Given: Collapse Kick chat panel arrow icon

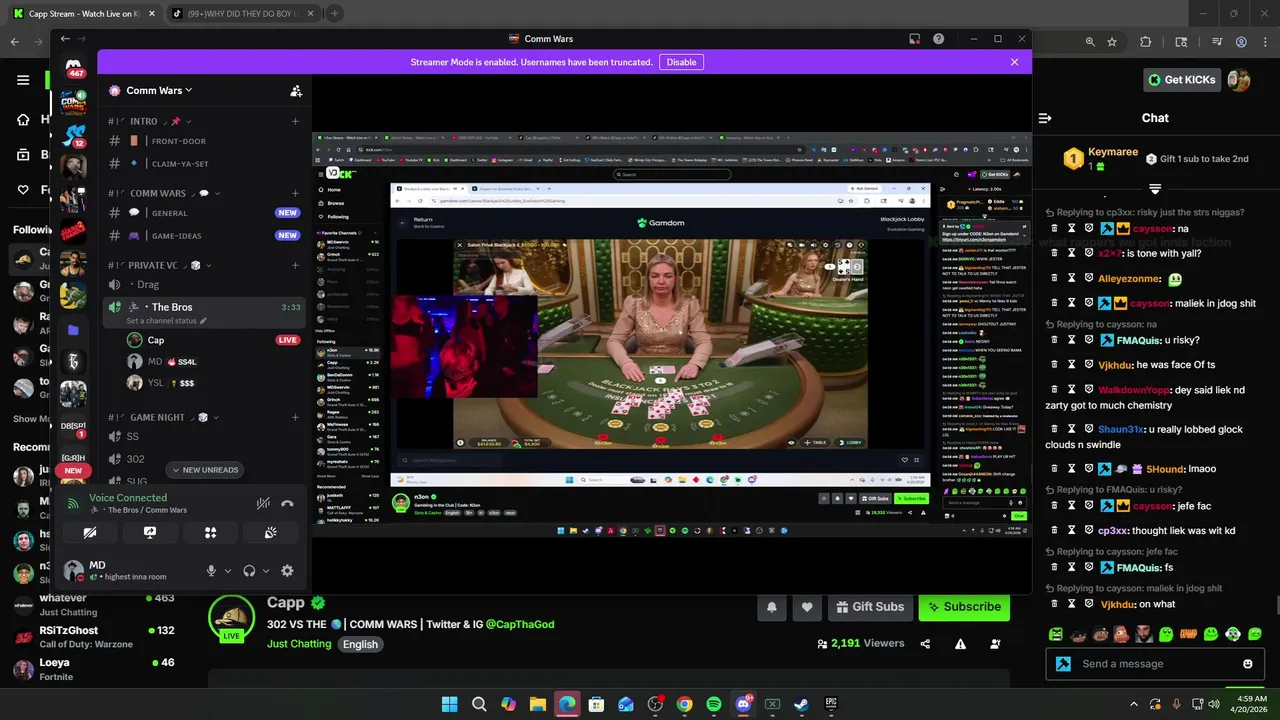Looking at the screenshot, I should click(x=1045, y=118).
